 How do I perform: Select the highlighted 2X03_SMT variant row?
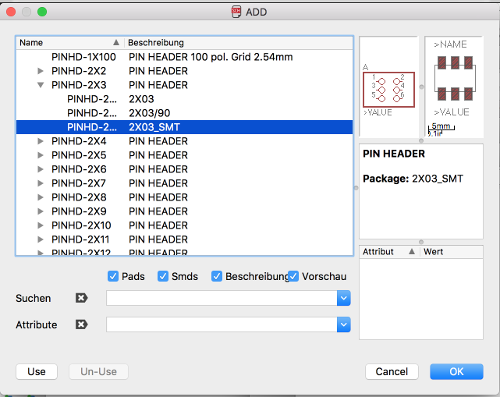click(184, 127)
